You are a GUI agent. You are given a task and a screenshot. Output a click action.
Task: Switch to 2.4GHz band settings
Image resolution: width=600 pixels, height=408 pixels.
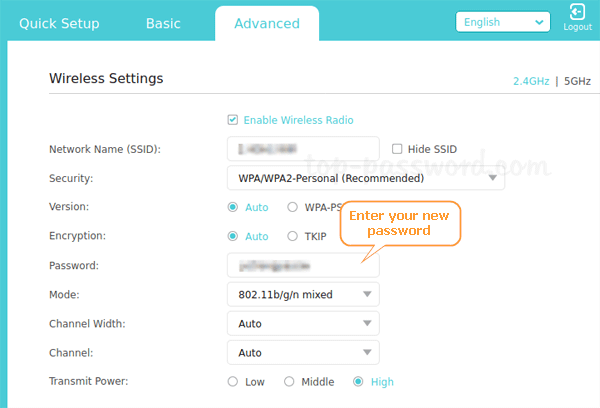(x=530, y=80)
